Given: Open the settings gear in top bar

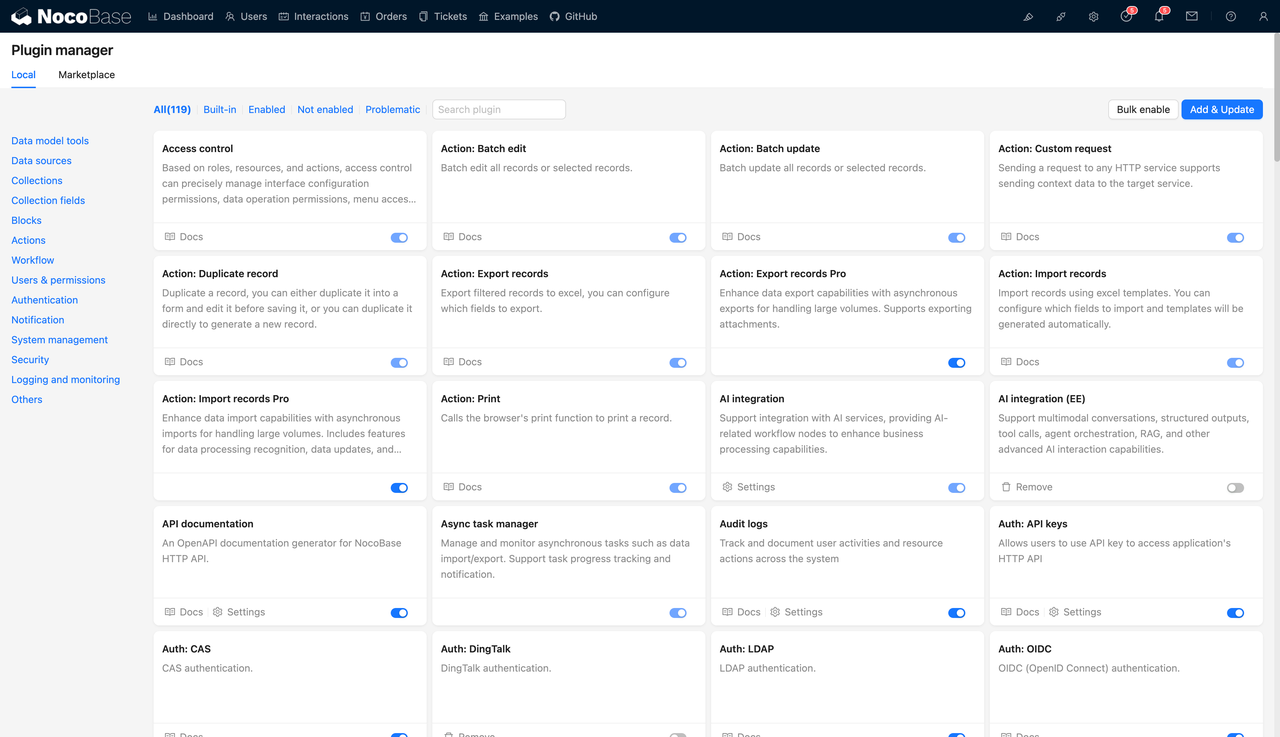Looking at the screenshot, I should click(x=1094, y=17).
